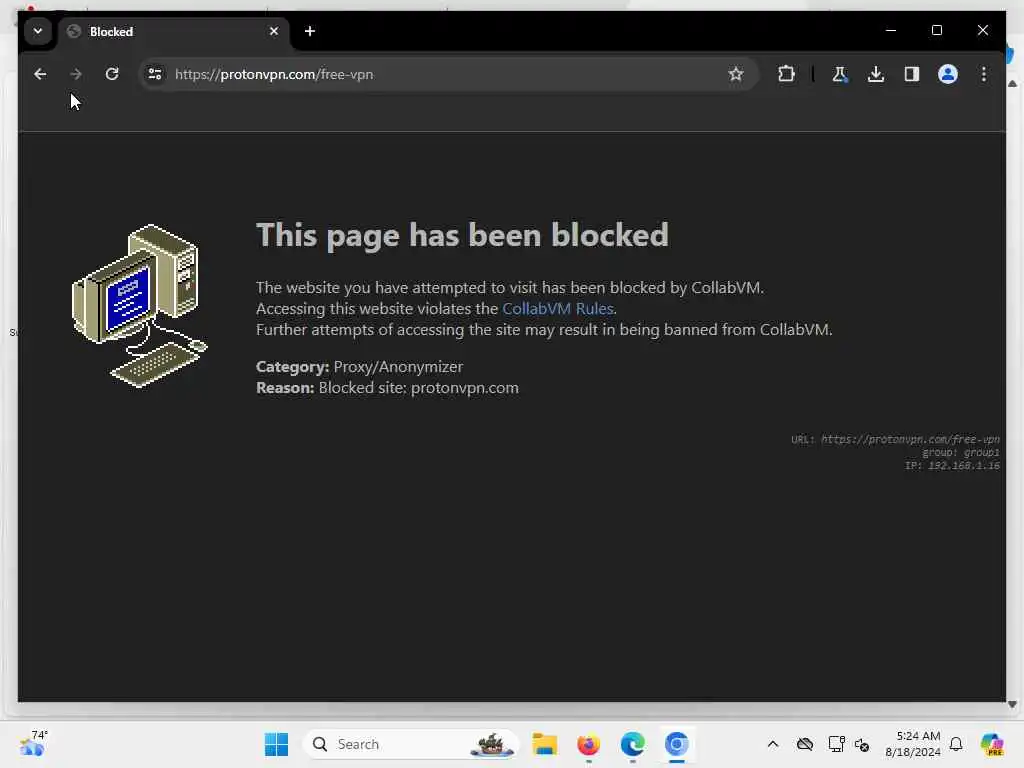Click the URL debug line text
This screenshot has height=768, width=1024.
(x=895, y=440)
